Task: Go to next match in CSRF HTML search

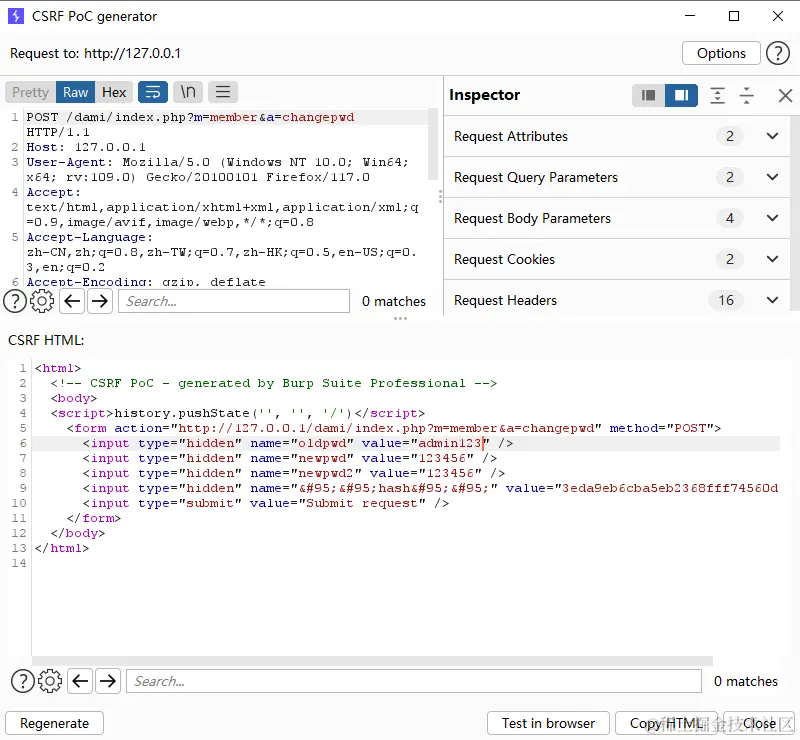Action: 108,681
